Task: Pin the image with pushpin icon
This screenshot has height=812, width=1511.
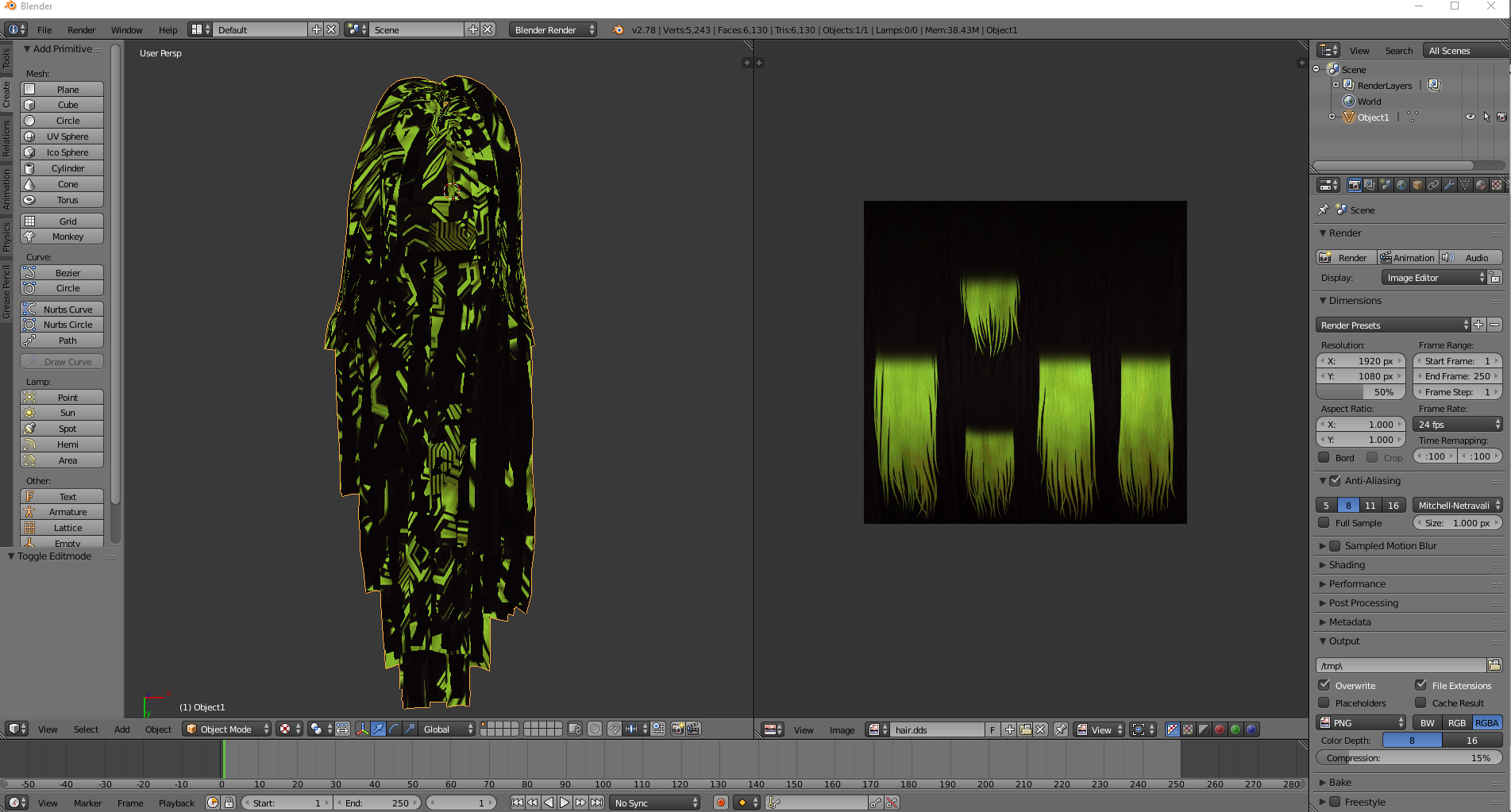Action: click(1061, 729)
